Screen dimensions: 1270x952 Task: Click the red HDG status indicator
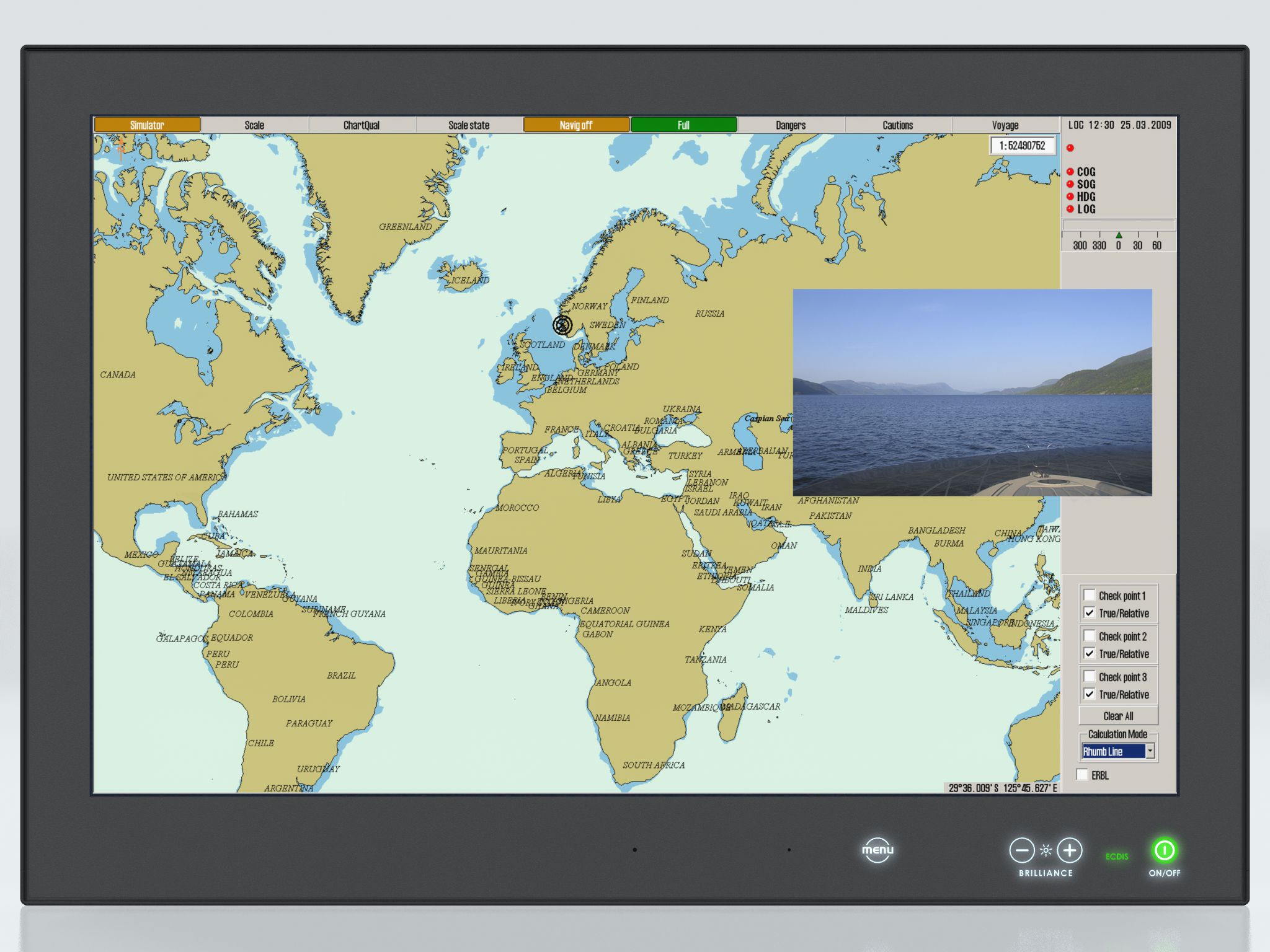pyautogui.click(x=1070, y=196)
